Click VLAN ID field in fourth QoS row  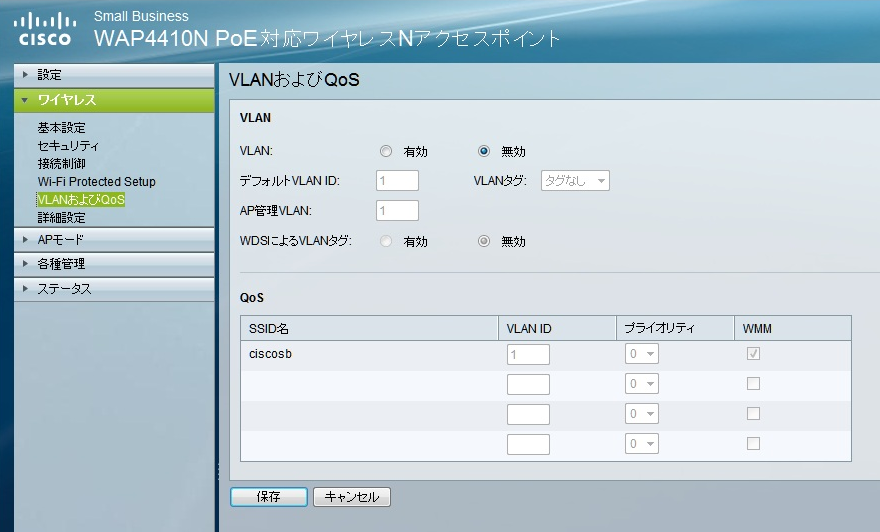pos(528,444)
